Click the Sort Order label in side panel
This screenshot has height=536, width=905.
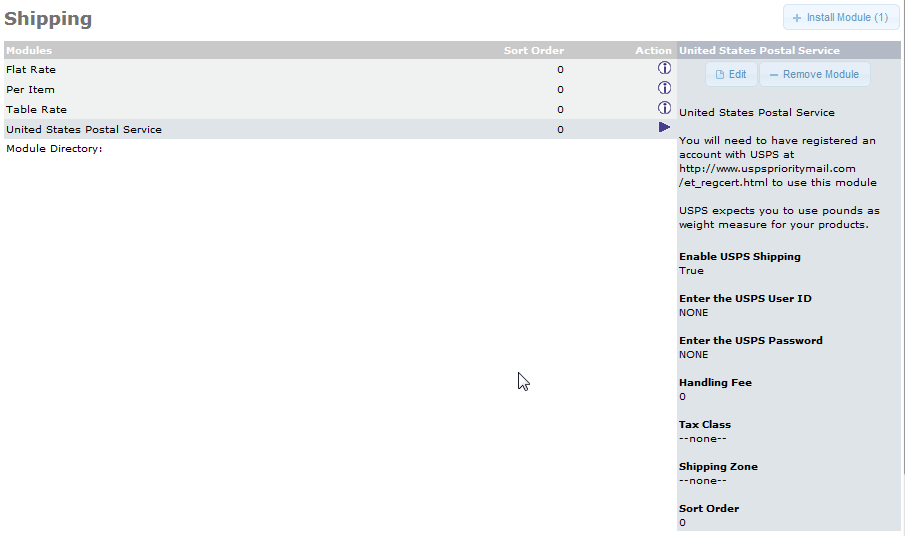point(709,509)
